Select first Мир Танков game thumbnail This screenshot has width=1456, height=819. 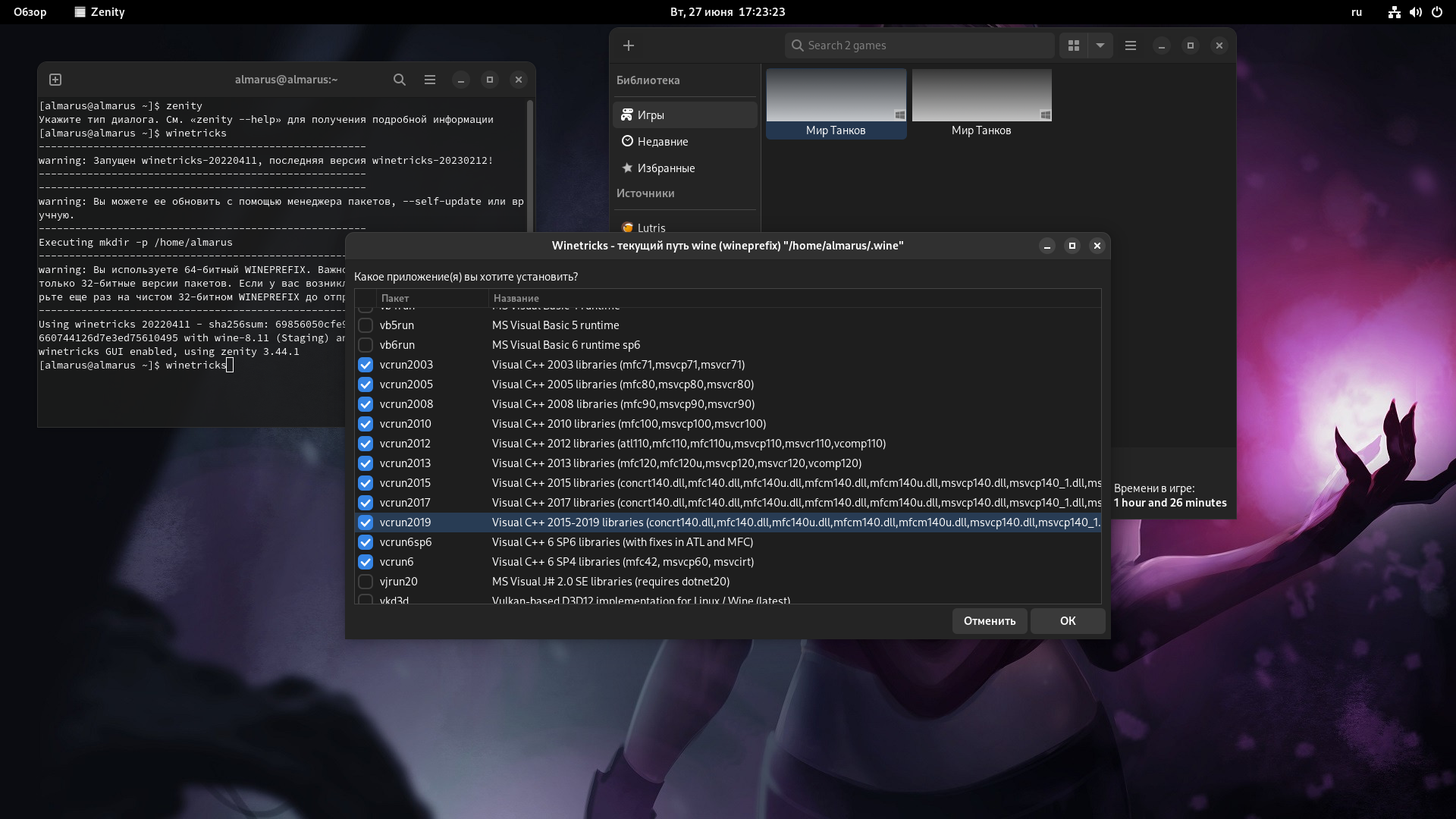point(836,103)
